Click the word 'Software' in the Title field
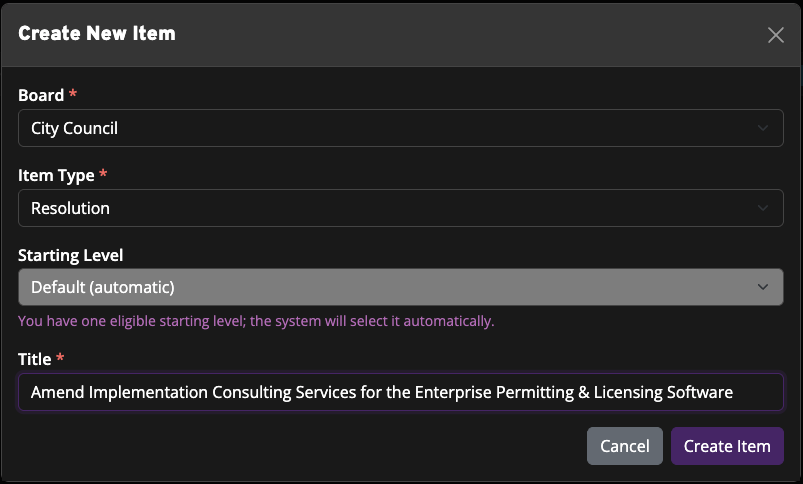803x484 pixels. [x=700, y=392]
